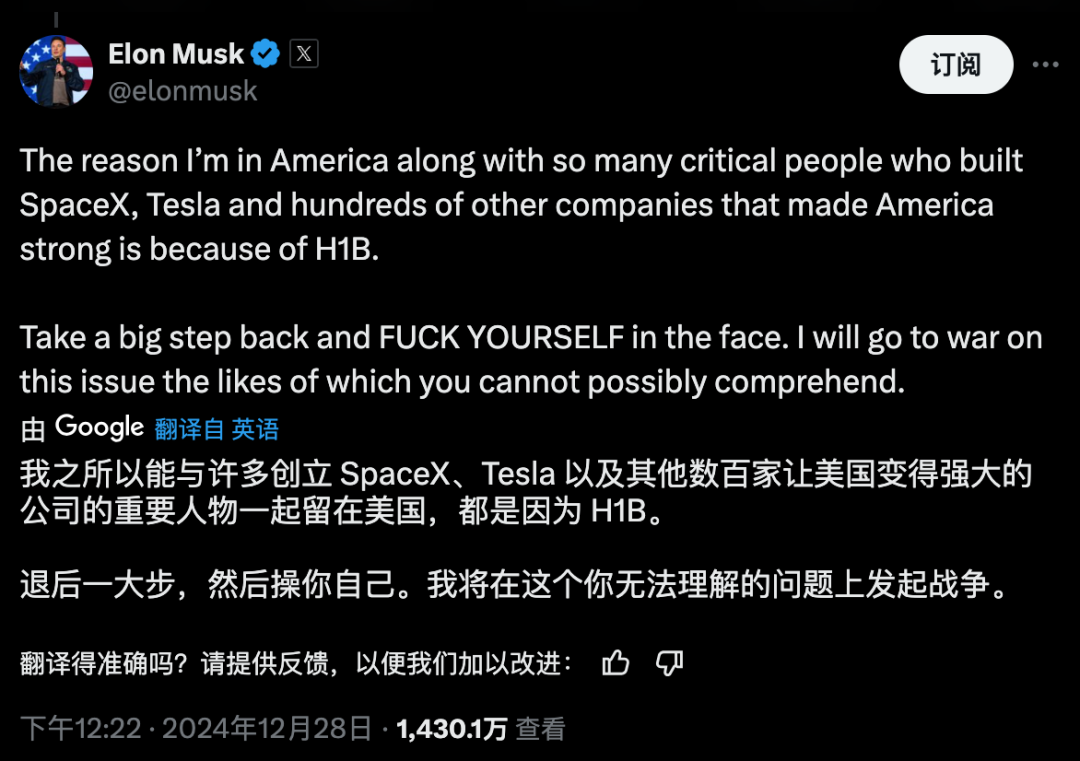1080x761 pixels.
Task: Click the English paragraph mentioning H1B
Action: point(520,204)
